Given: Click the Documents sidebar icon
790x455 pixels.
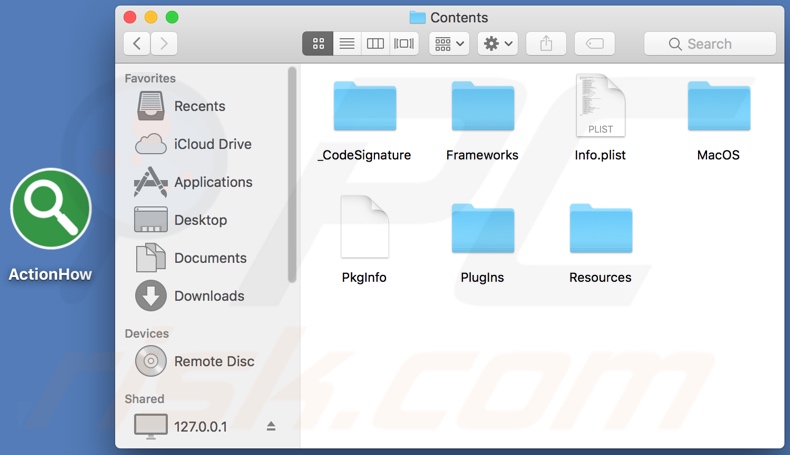Looking at the screenshot, I should point(151,257).
